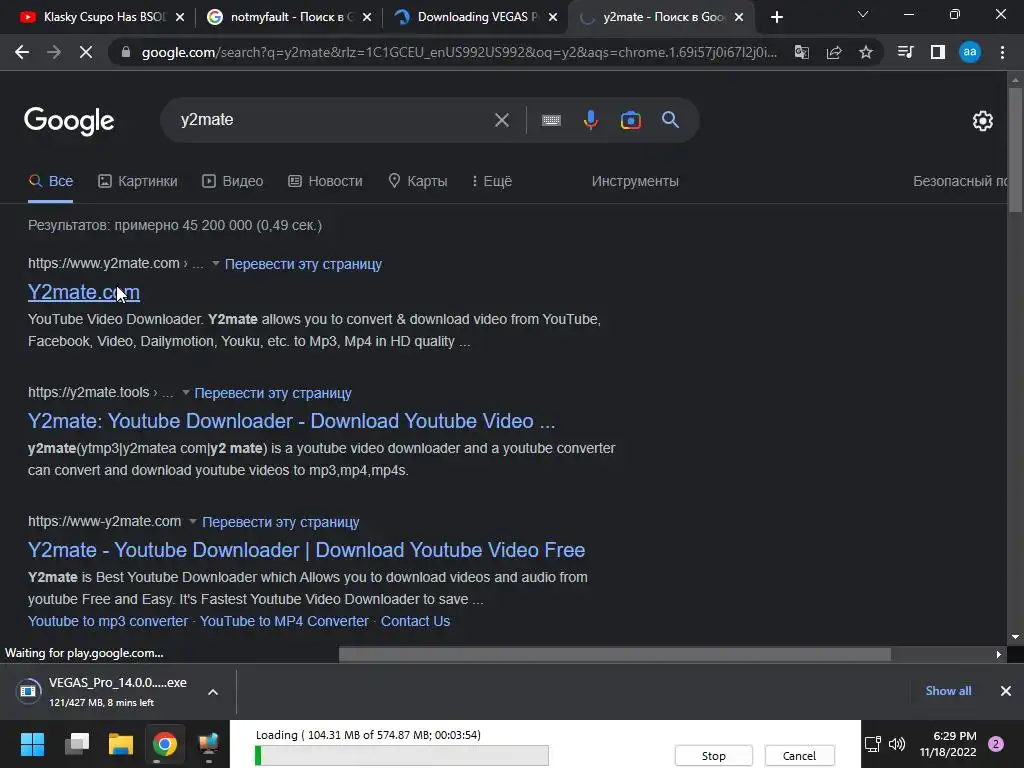Open the translate page icon

pos(801,52)
